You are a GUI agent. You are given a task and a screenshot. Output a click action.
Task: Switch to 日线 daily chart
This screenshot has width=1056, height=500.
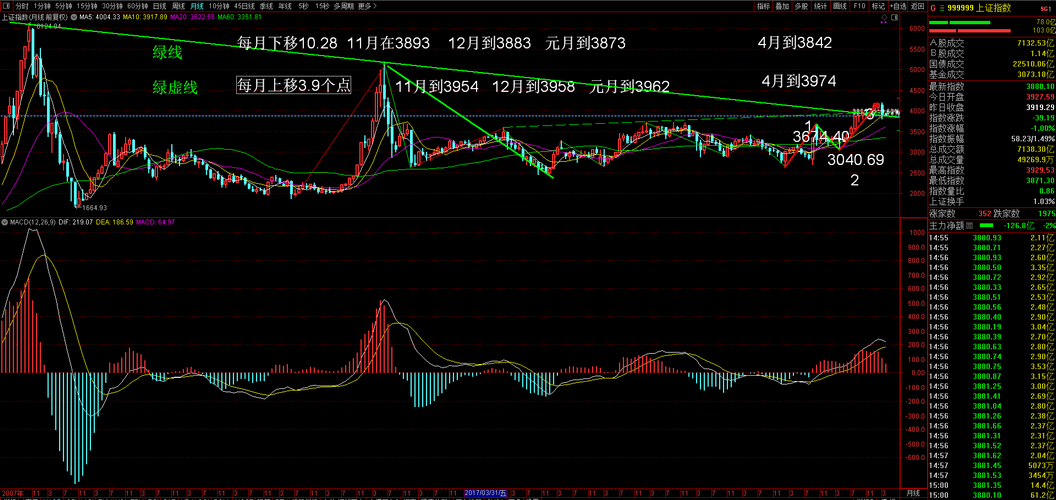click(x=160, y=6)
